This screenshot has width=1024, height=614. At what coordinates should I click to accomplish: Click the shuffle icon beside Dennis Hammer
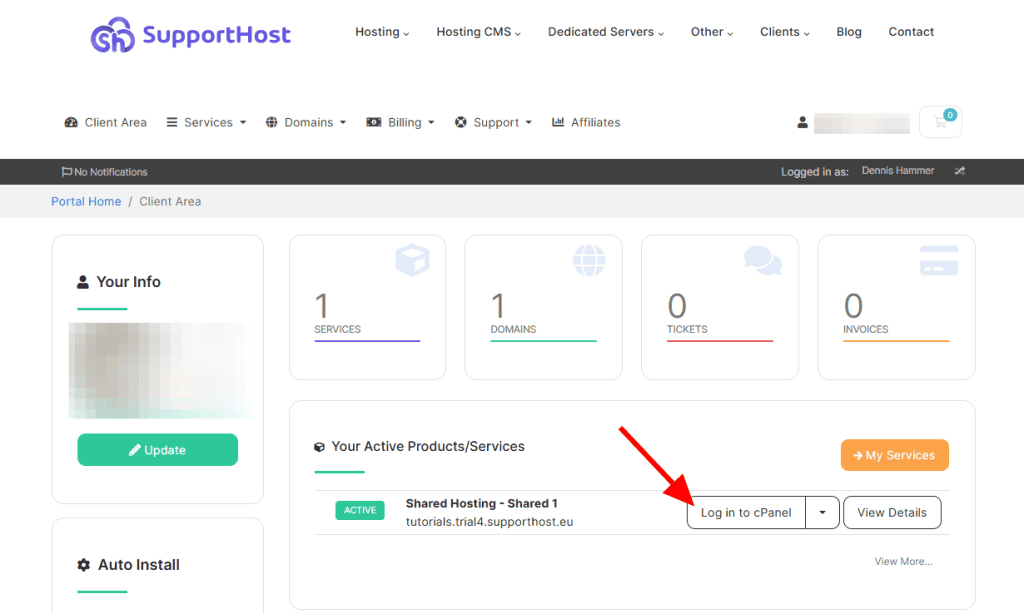959,171
